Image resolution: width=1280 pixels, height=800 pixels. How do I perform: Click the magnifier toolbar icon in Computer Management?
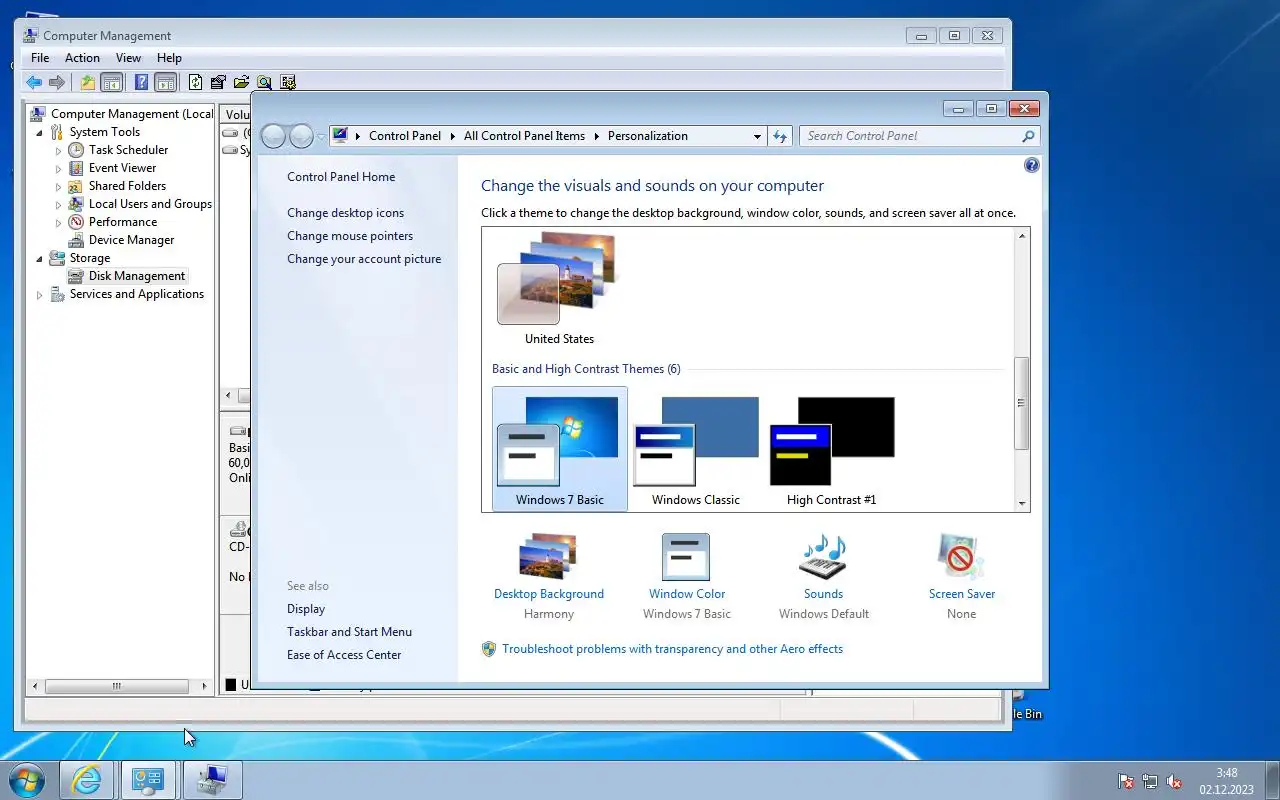coord(264,83)
